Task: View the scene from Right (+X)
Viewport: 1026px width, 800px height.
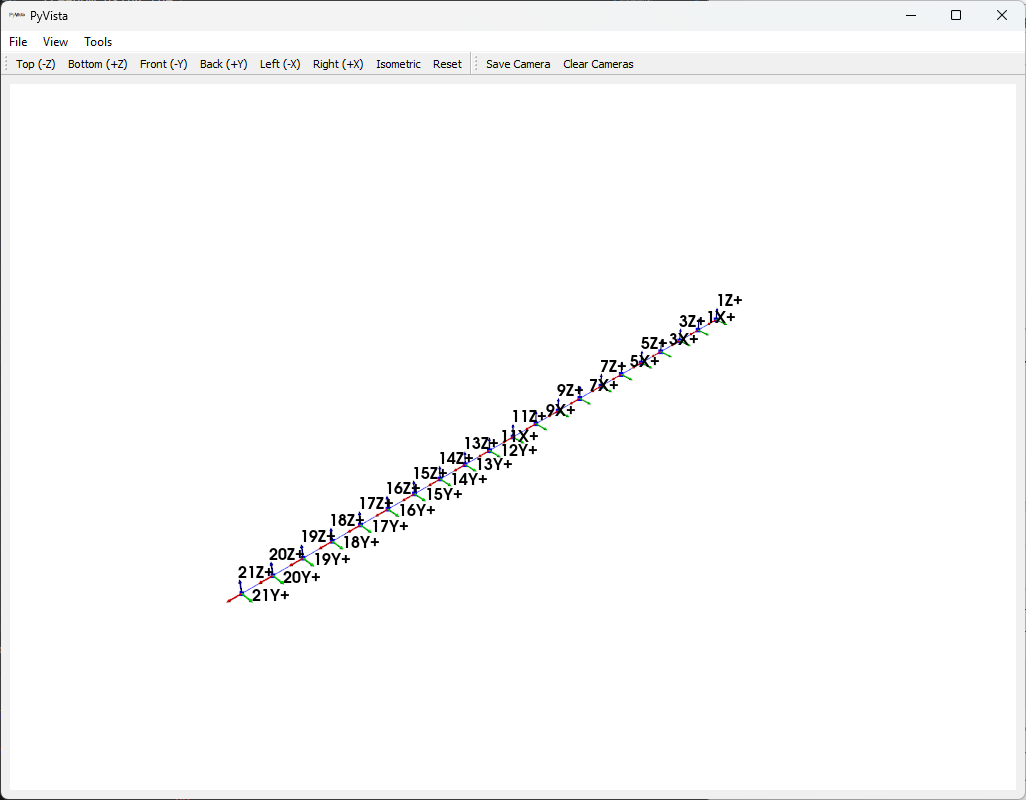Action: point(337,63)
